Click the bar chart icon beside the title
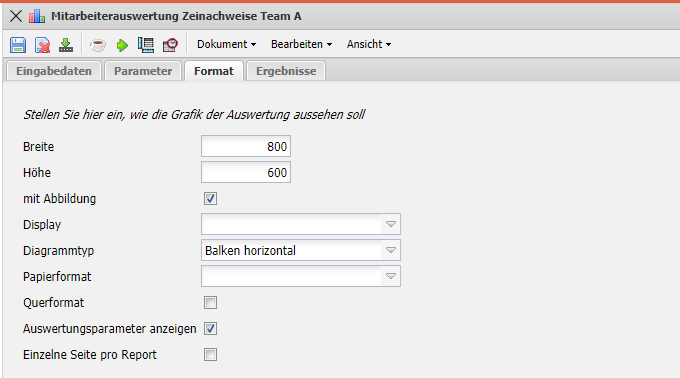The height and width of the screenshot is (378, 680). pyautogui.click(x=37, y=16)
